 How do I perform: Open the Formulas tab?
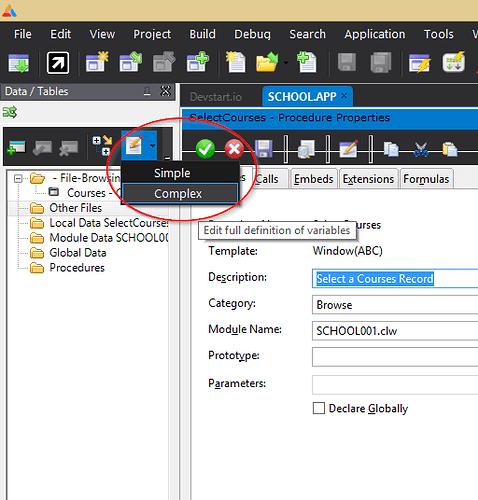click(x=426, y=179)
